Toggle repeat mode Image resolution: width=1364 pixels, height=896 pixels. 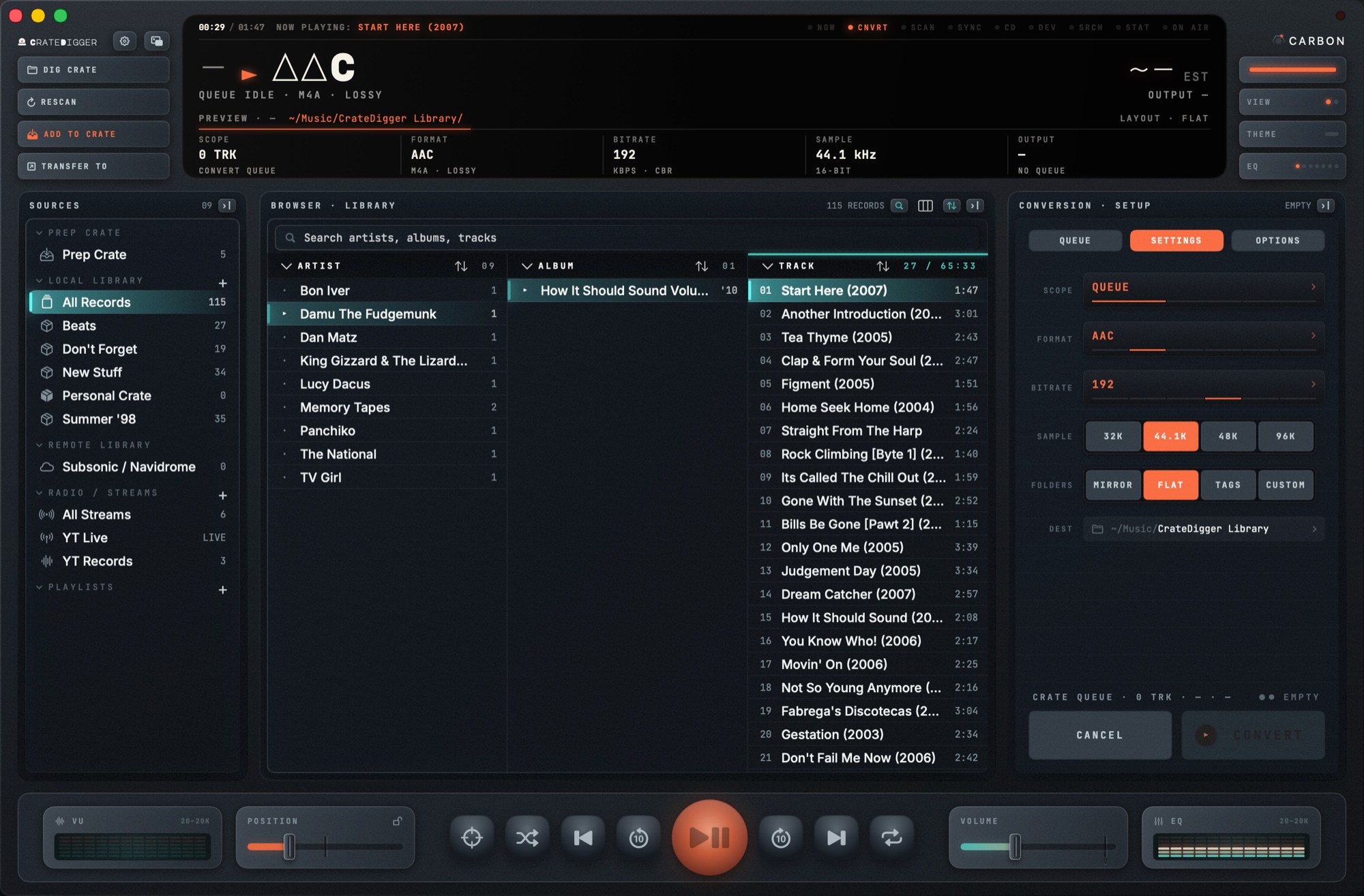[x=891, y=837]
